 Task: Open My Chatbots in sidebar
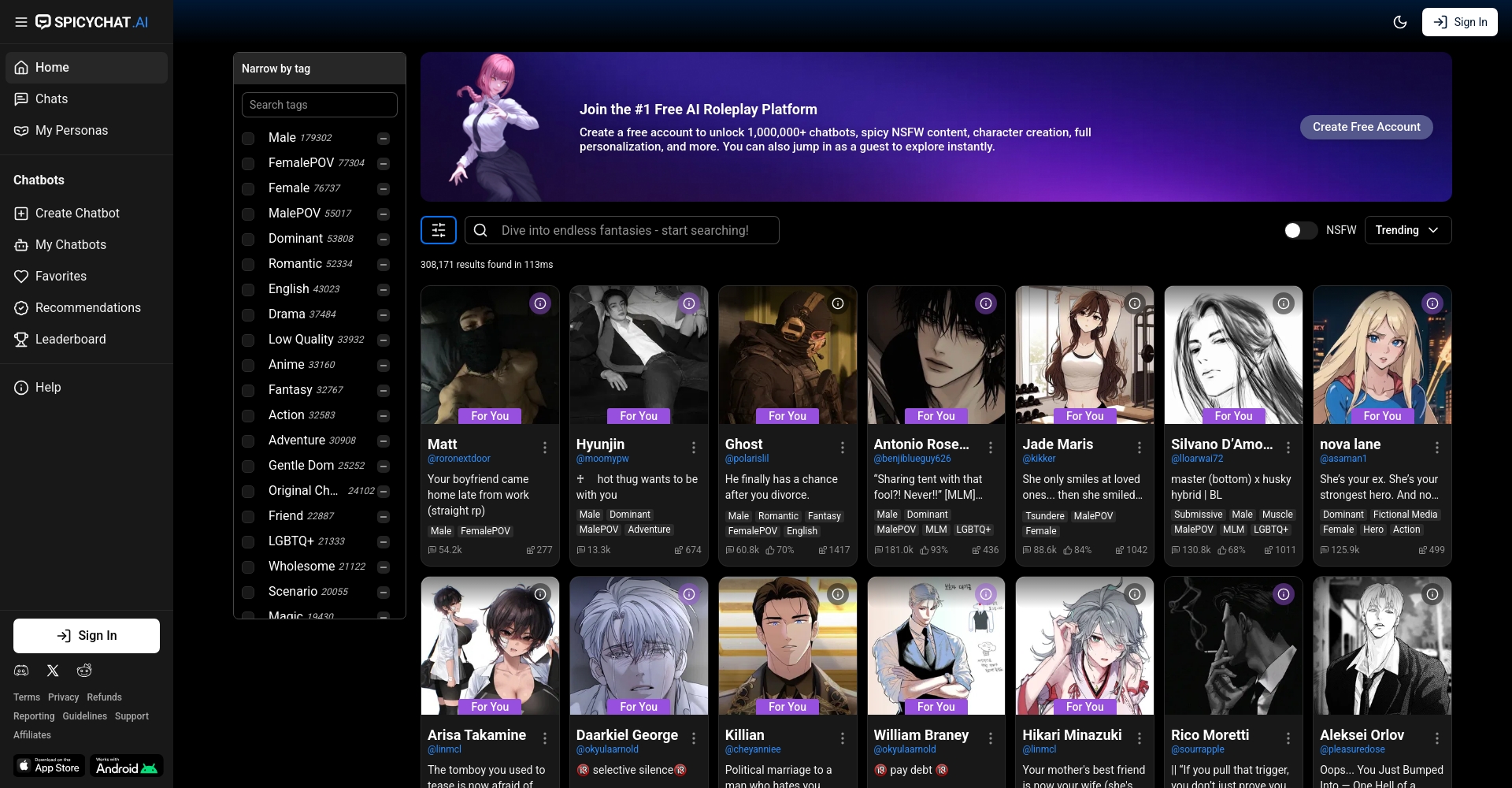tap(87, 245)
